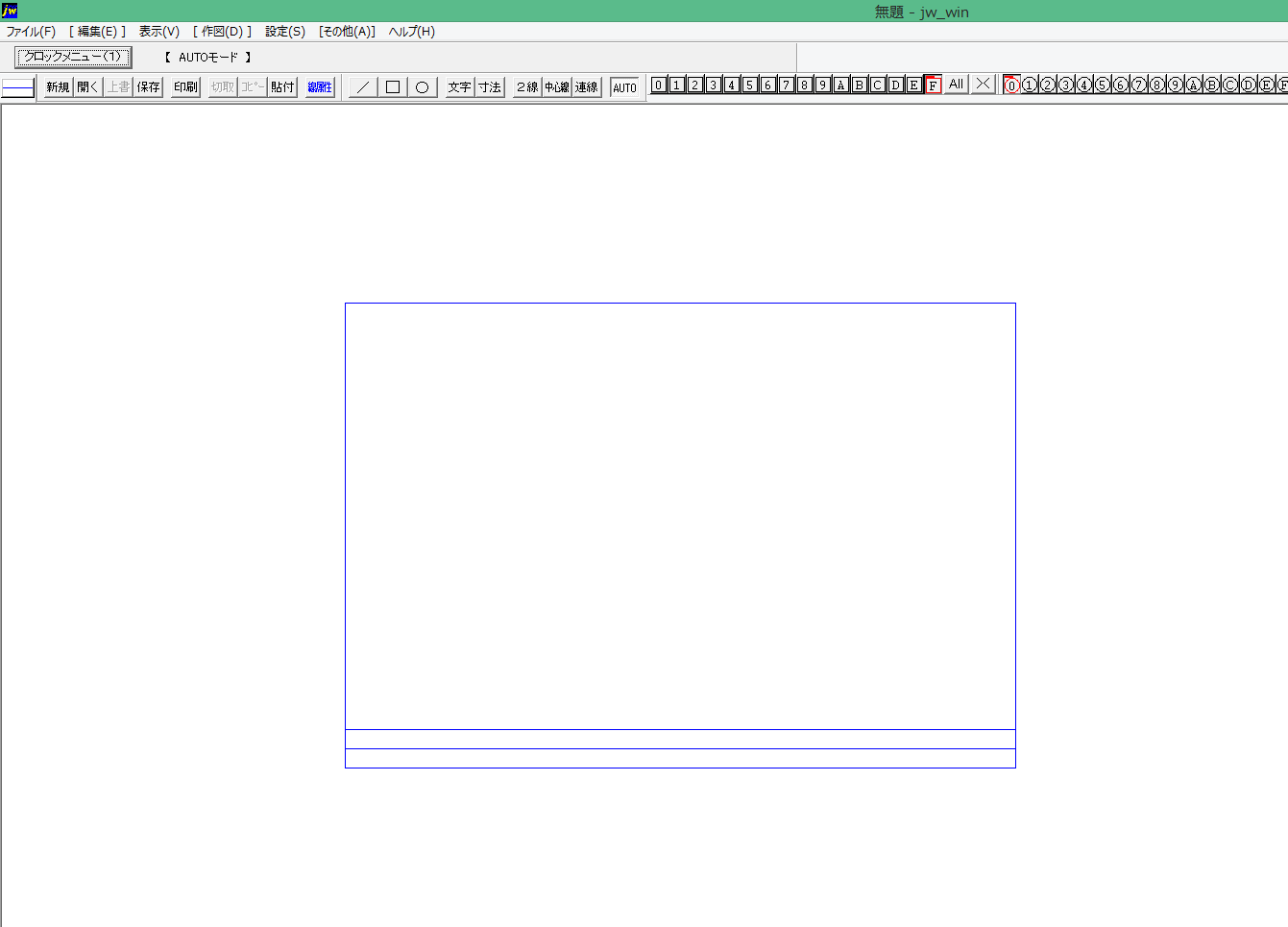Toggle square layer group 3

pos(714,85)
